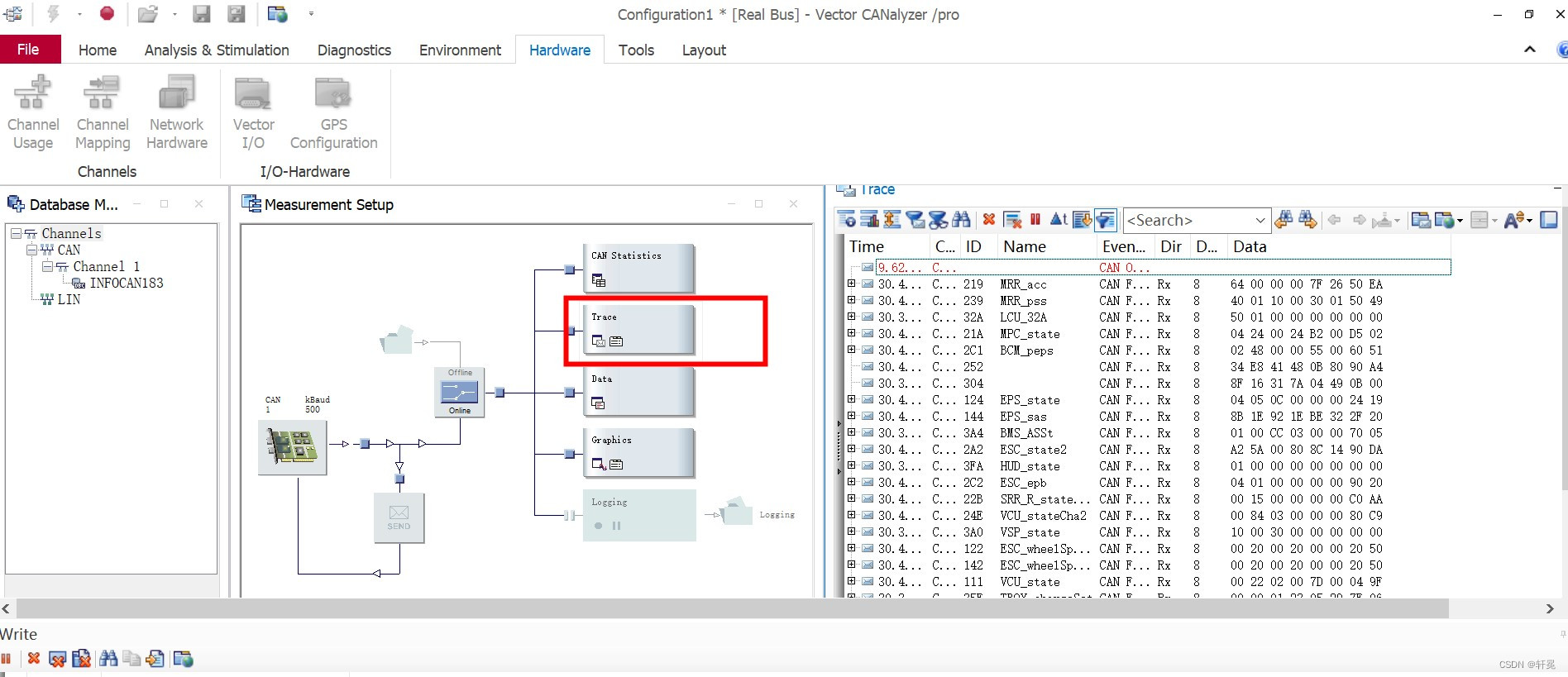Viewport: 1568px width, 677px height.
Task: Click the Vector I/O button
Action: pos(253,112)
